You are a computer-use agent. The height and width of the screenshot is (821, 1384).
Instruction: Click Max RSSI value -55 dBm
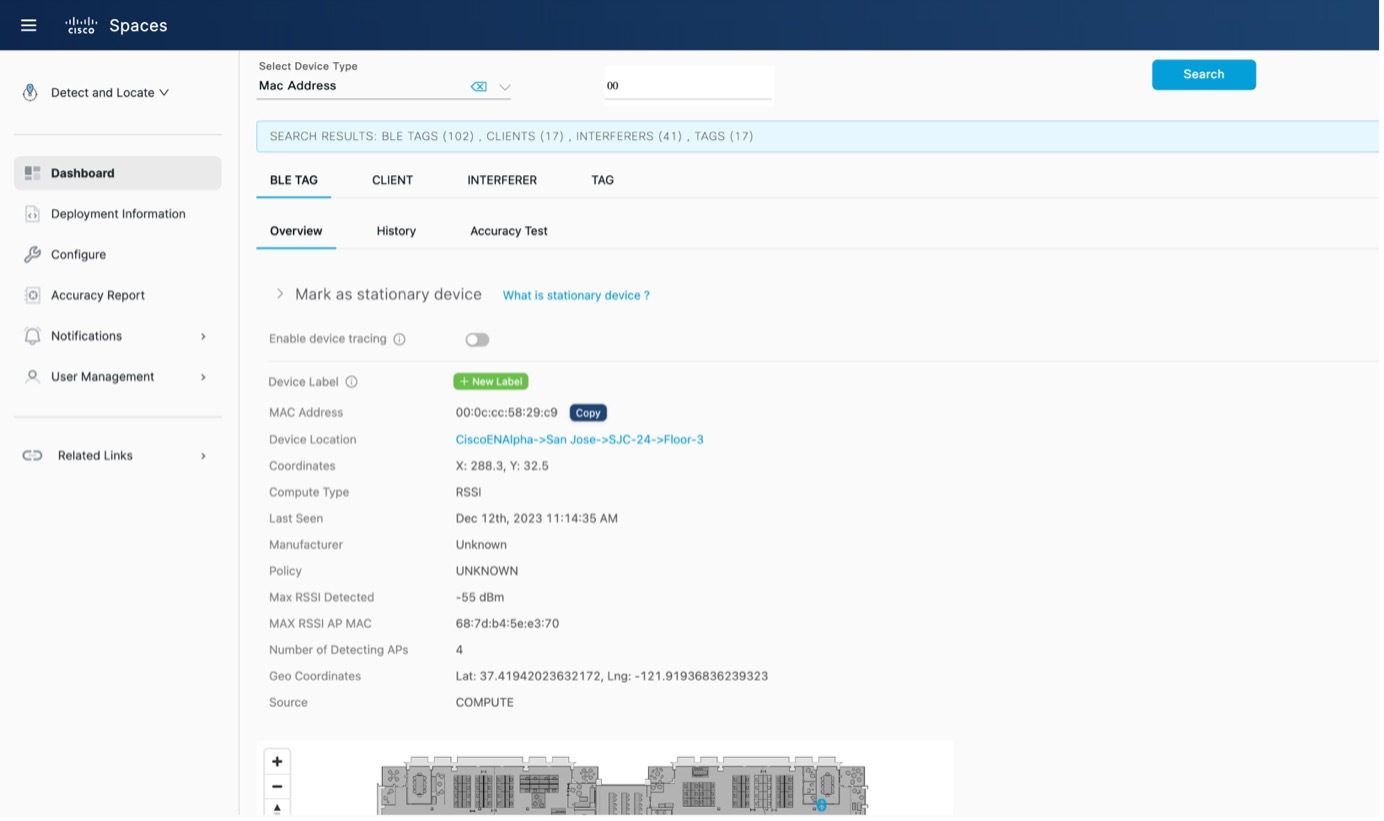(481, 598)
